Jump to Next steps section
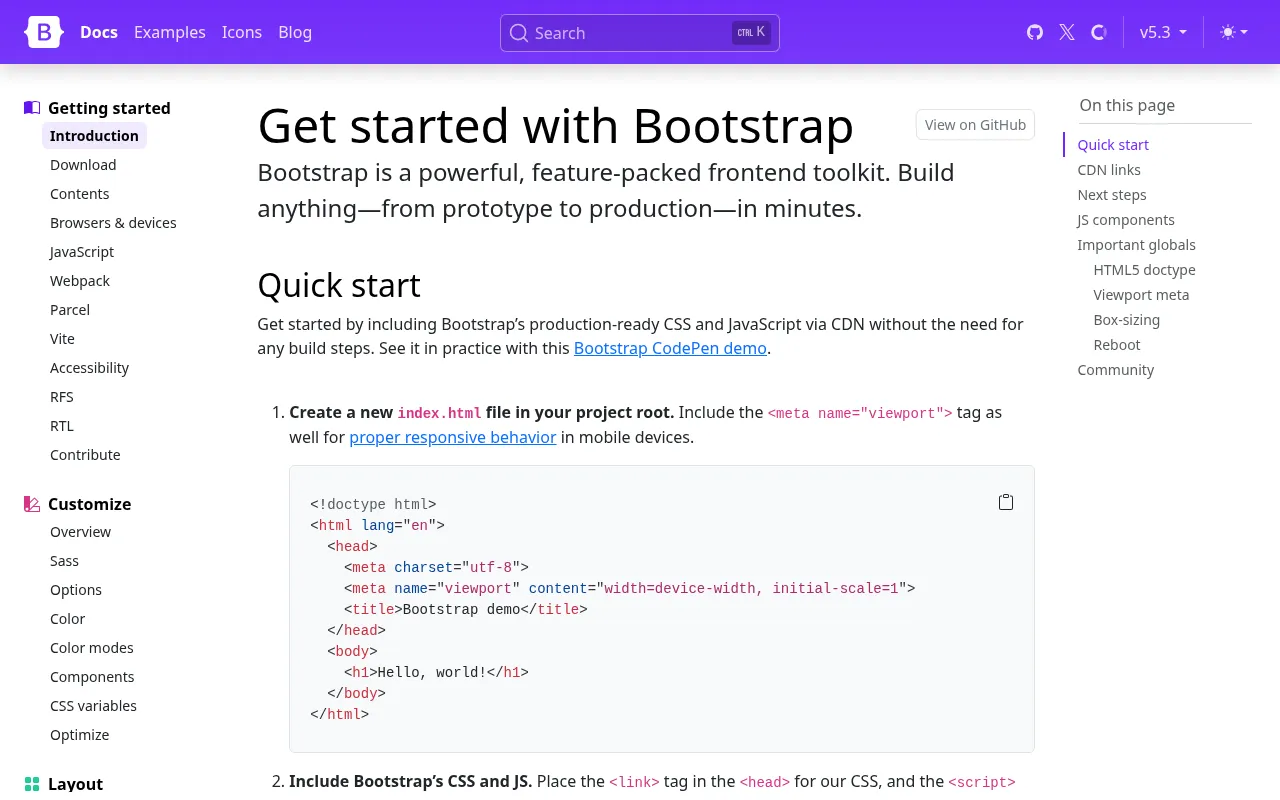 1112,195
